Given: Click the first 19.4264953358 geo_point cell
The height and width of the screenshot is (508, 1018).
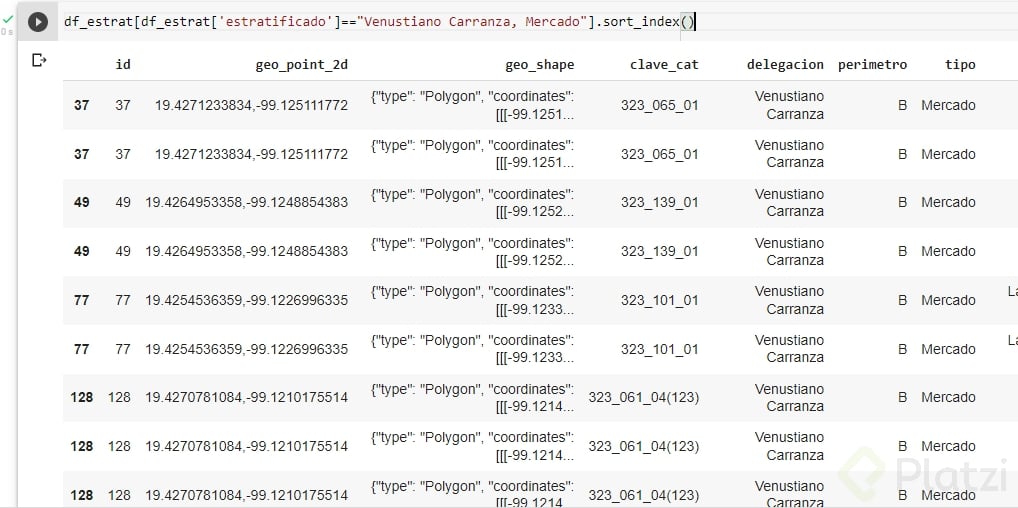Looking at the screenshot, I should click(x=246, y=202).
